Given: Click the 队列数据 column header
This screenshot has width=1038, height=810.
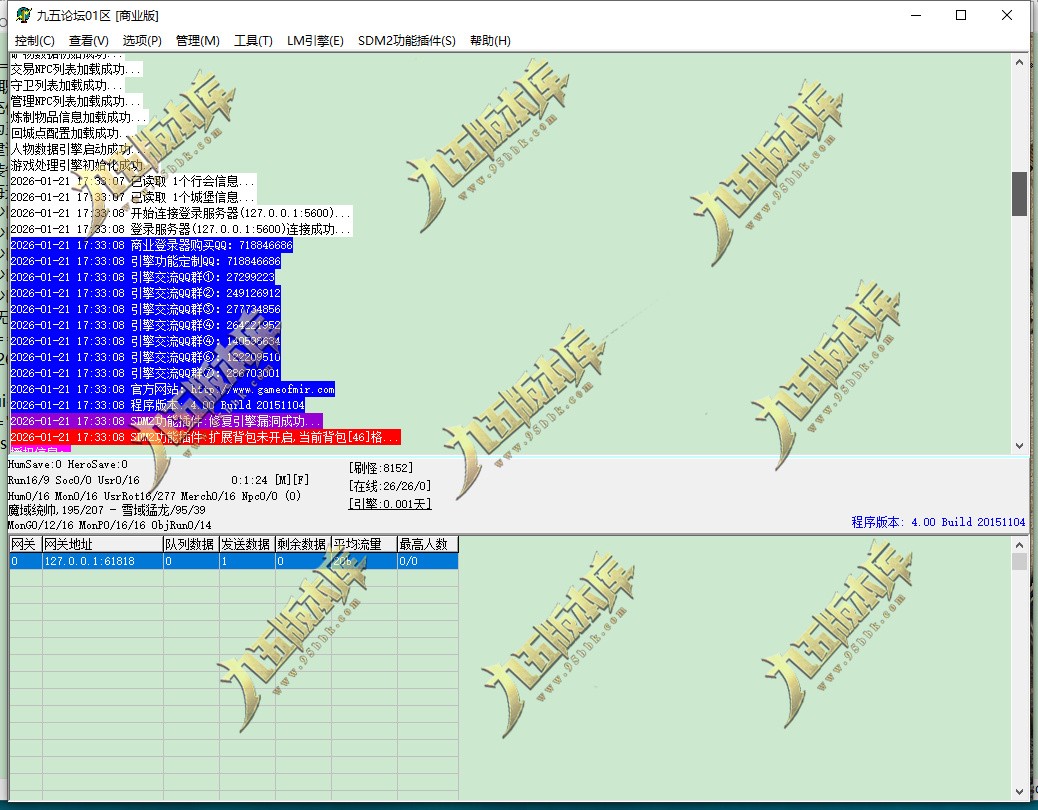Looking at the screenshot, I should tap(191, 545).
